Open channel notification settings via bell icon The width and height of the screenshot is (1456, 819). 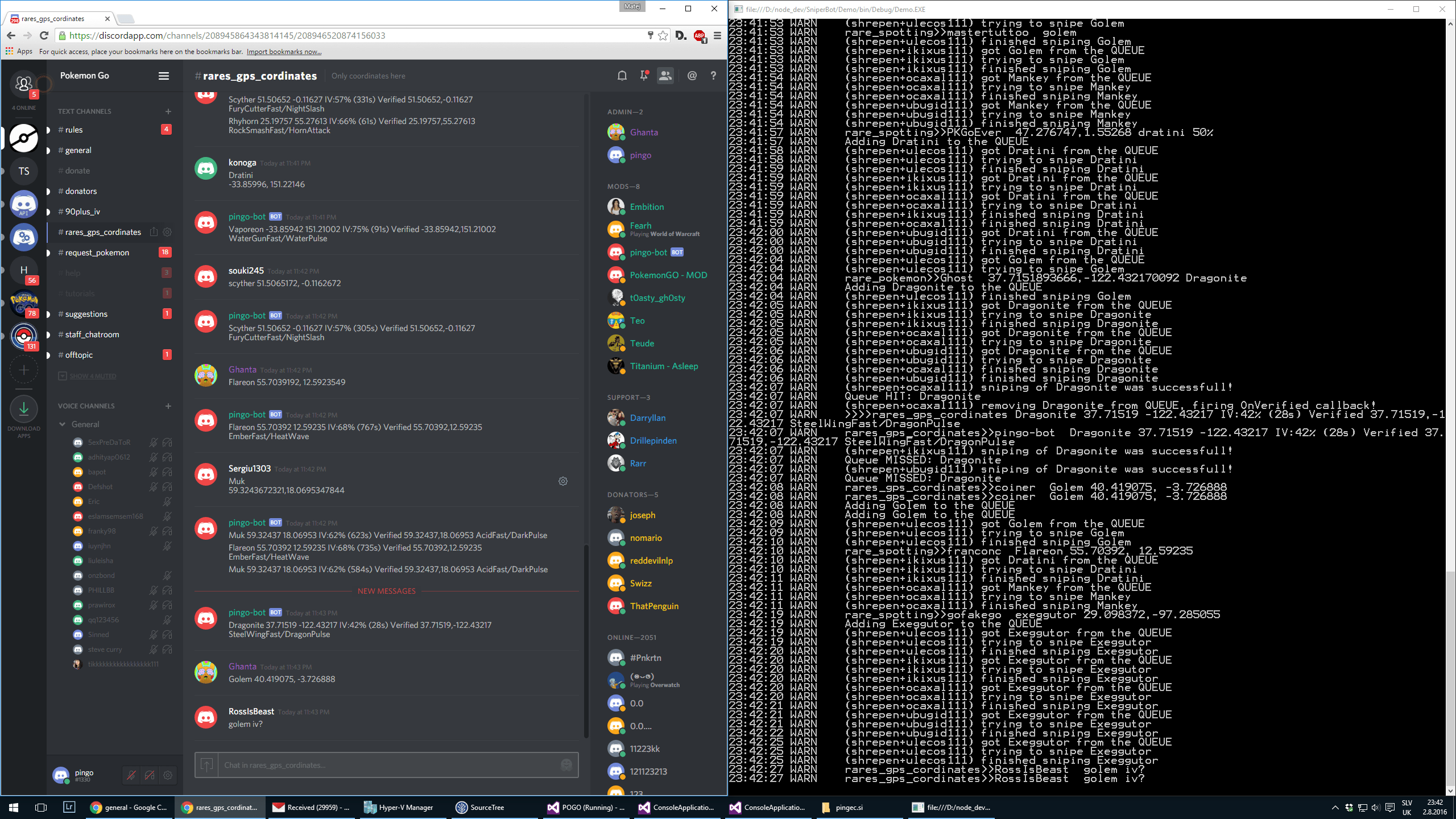pyautogui.click(x=622, y=75)
